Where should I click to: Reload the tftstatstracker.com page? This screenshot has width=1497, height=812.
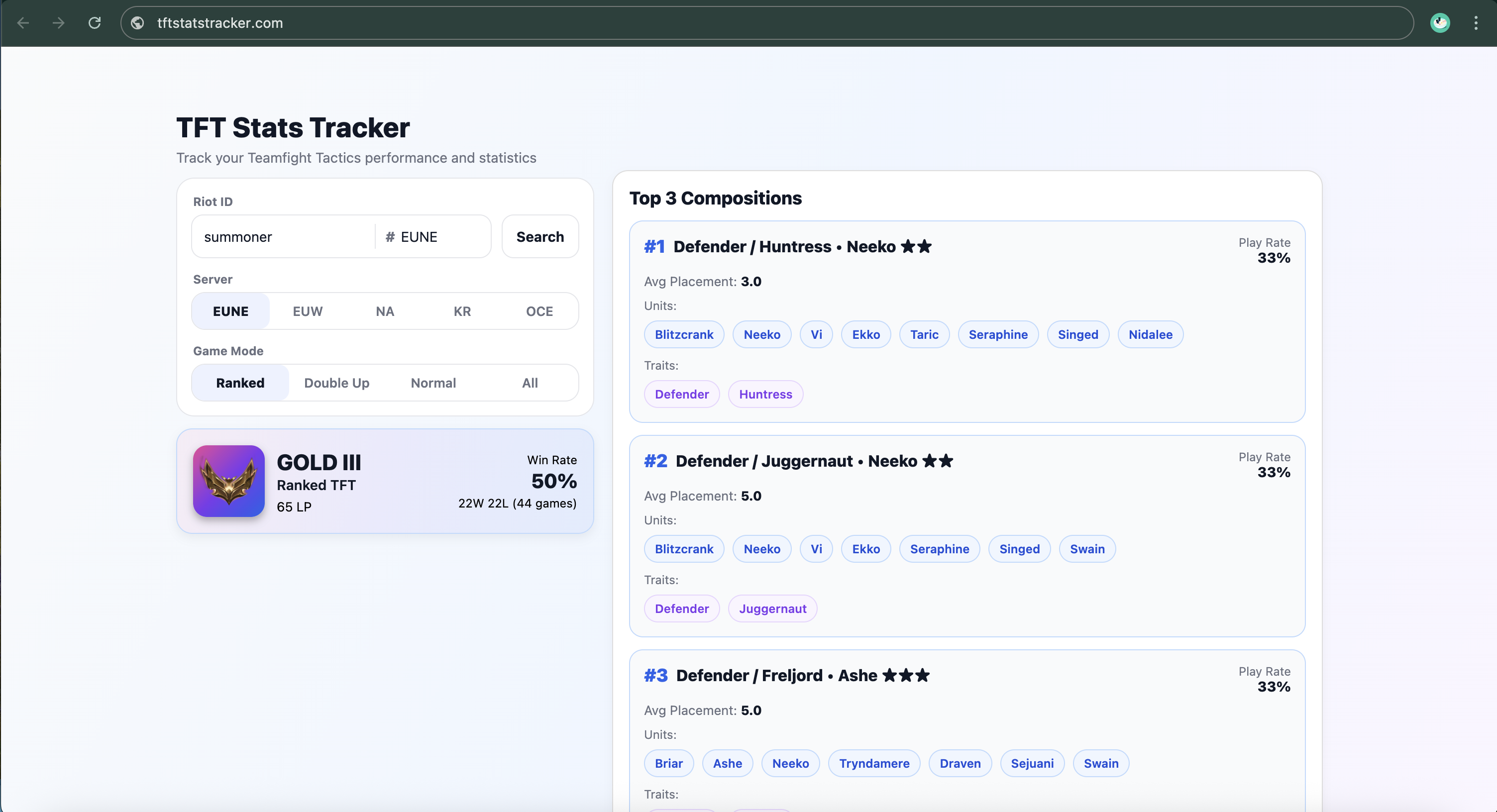tap(95, 23)
